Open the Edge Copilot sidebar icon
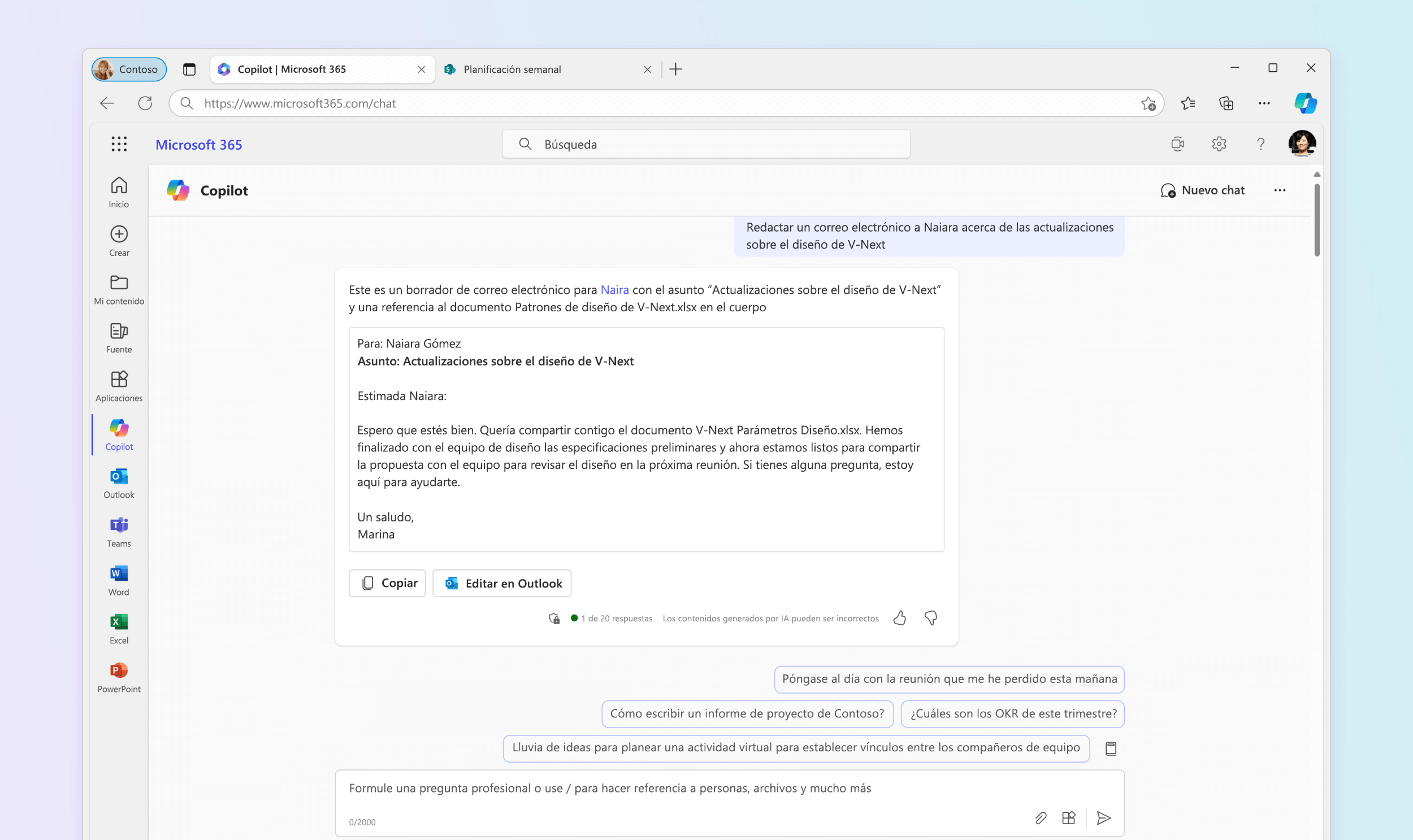This screenshot has width=1413, height=840. click(x=1305, y=103)
